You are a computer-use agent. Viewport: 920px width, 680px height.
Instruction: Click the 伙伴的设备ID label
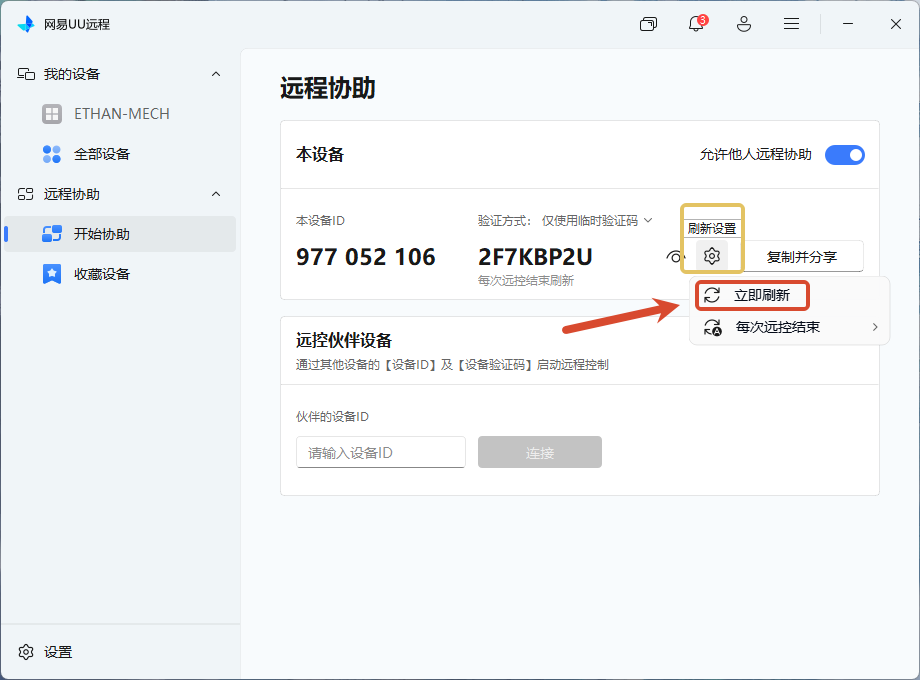click(332, 417)
